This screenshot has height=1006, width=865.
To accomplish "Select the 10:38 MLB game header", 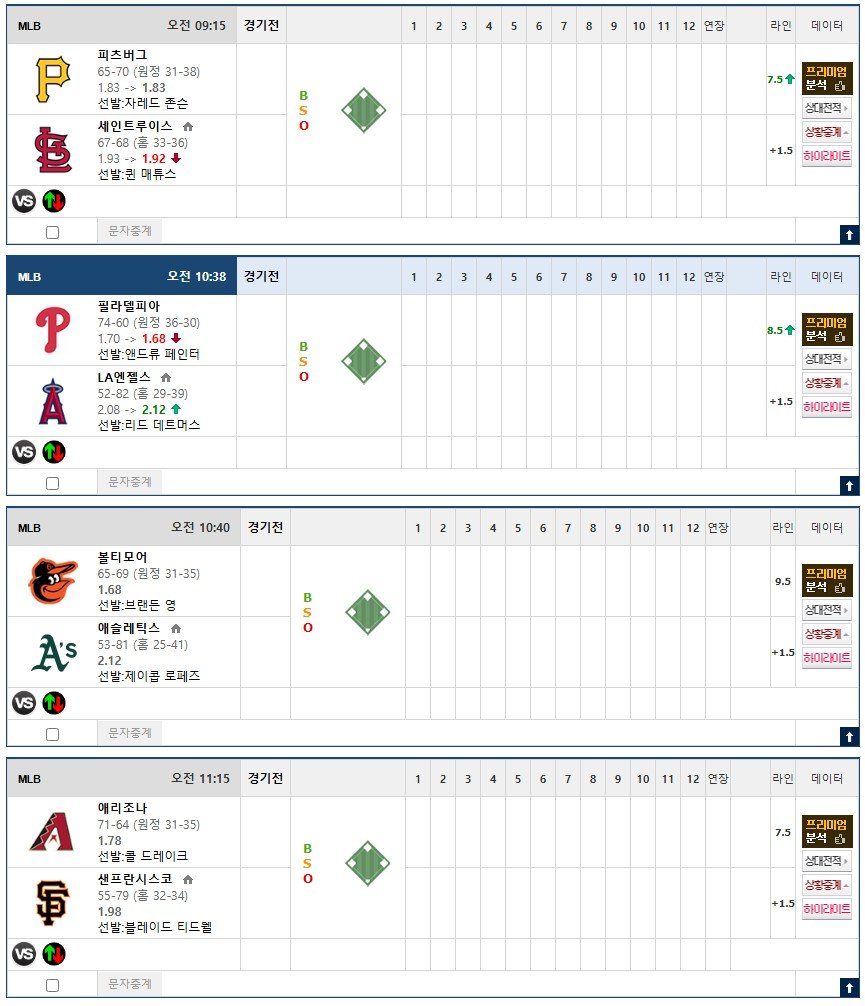I will [121, 277].
